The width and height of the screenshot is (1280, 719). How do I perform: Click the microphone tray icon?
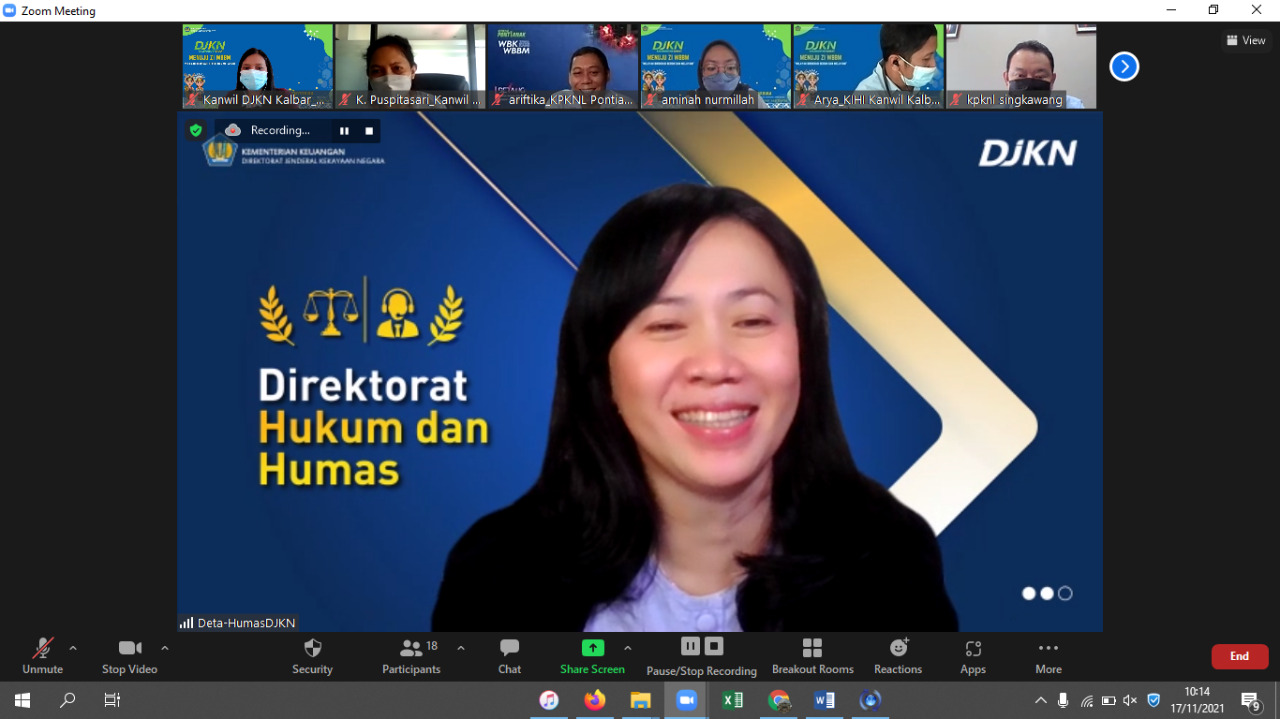point(1063,700)
